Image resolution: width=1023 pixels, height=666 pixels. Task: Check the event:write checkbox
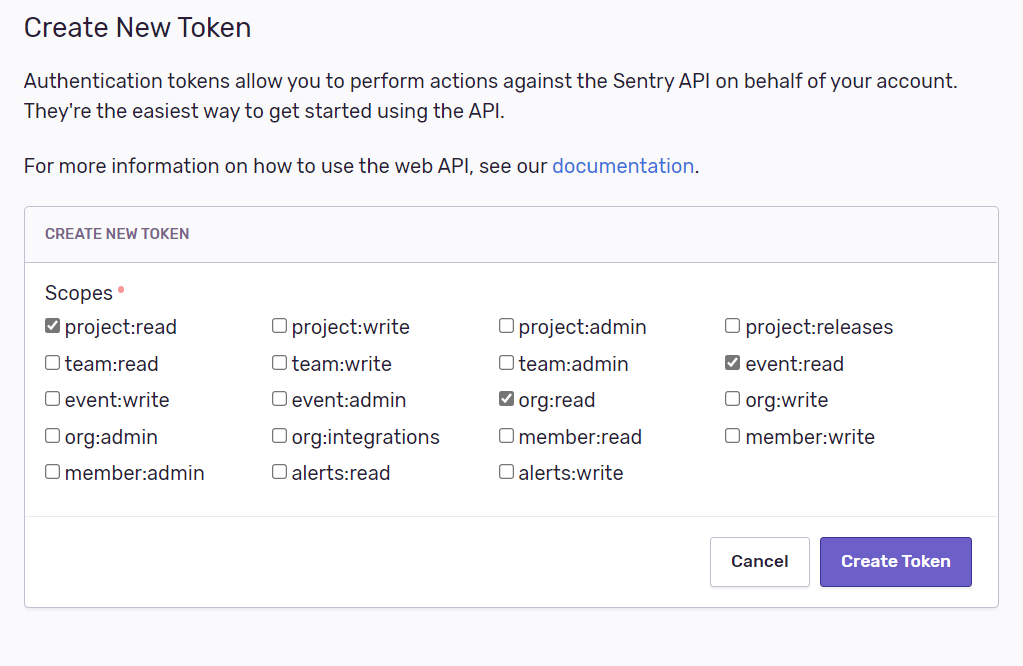(53, 399)
